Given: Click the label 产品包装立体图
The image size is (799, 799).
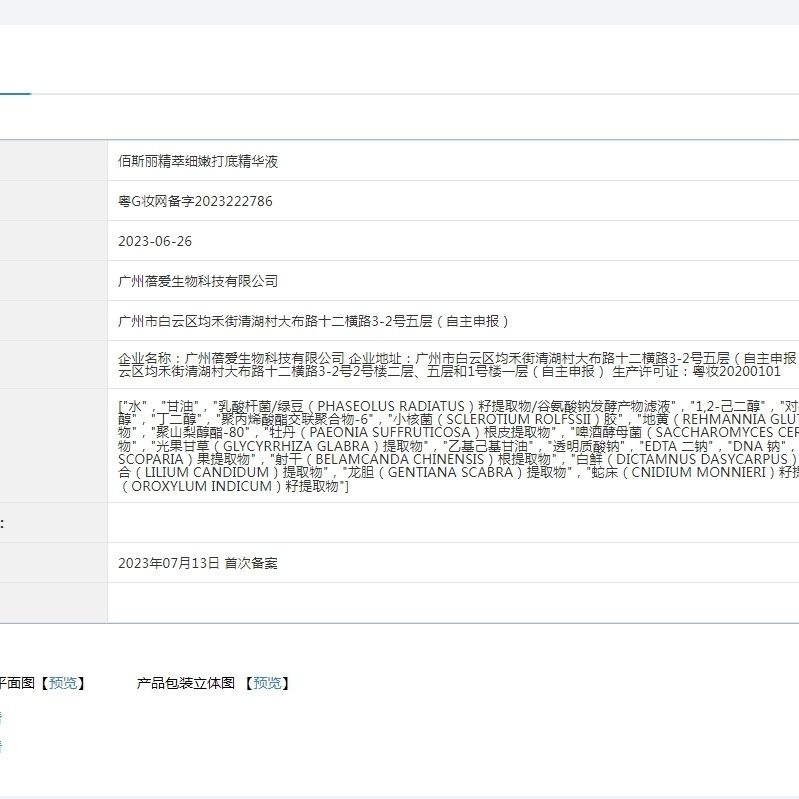Looking at the screenshot, I should [x=185, y=683].
